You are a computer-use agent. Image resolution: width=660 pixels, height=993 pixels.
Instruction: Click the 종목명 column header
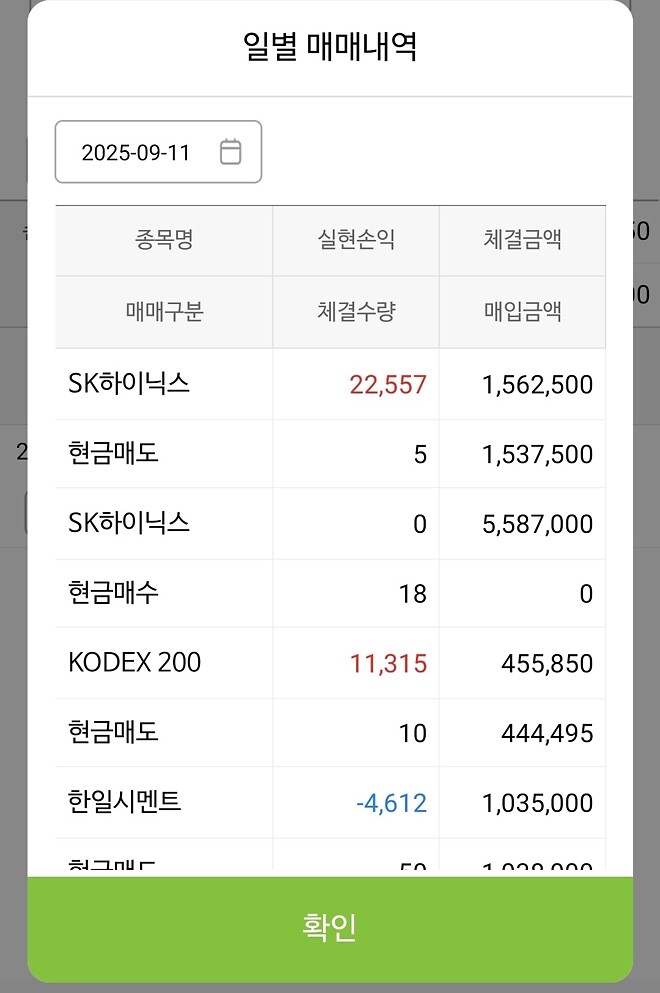tap(163, 240)
